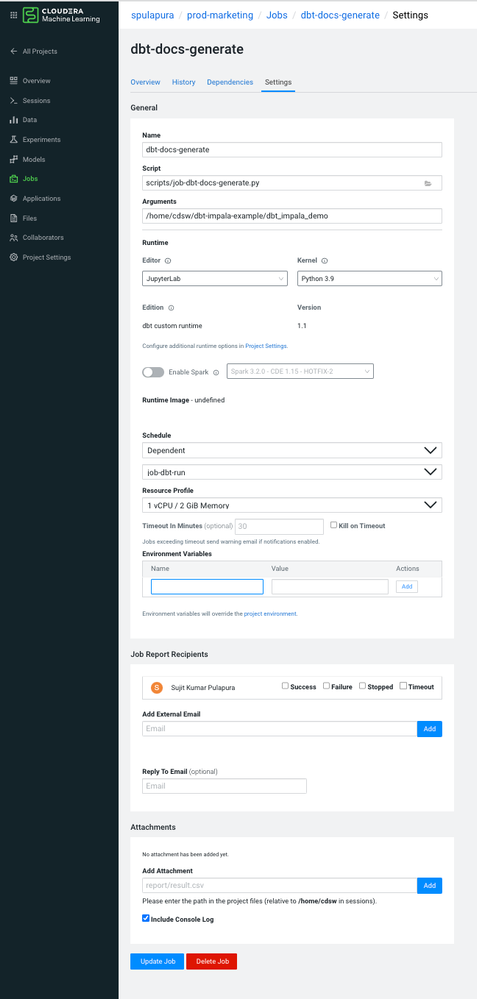The width and height of the screenshot is (477, 999).
Task: Go to prod-marketing breadcrumb
Action: point(220,15)
